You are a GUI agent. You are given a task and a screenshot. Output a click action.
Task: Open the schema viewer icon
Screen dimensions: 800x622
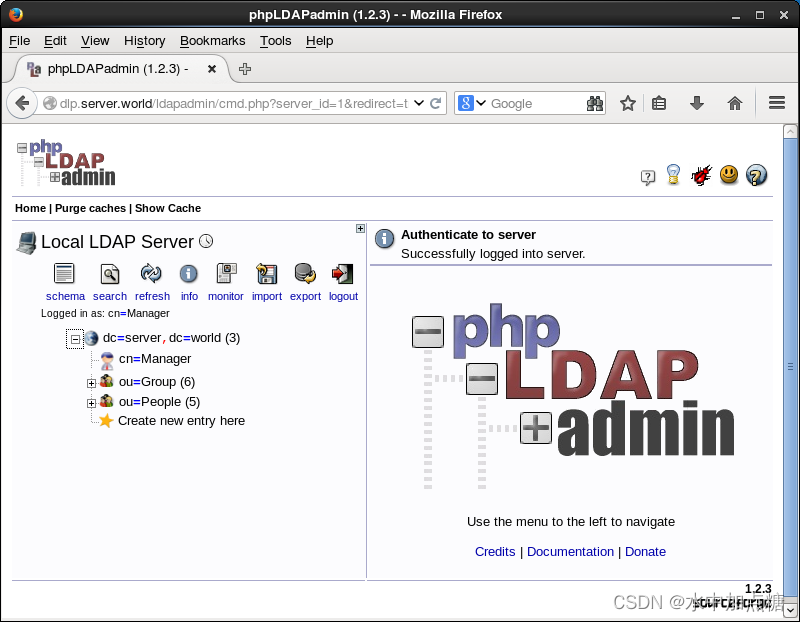[64, 273]
